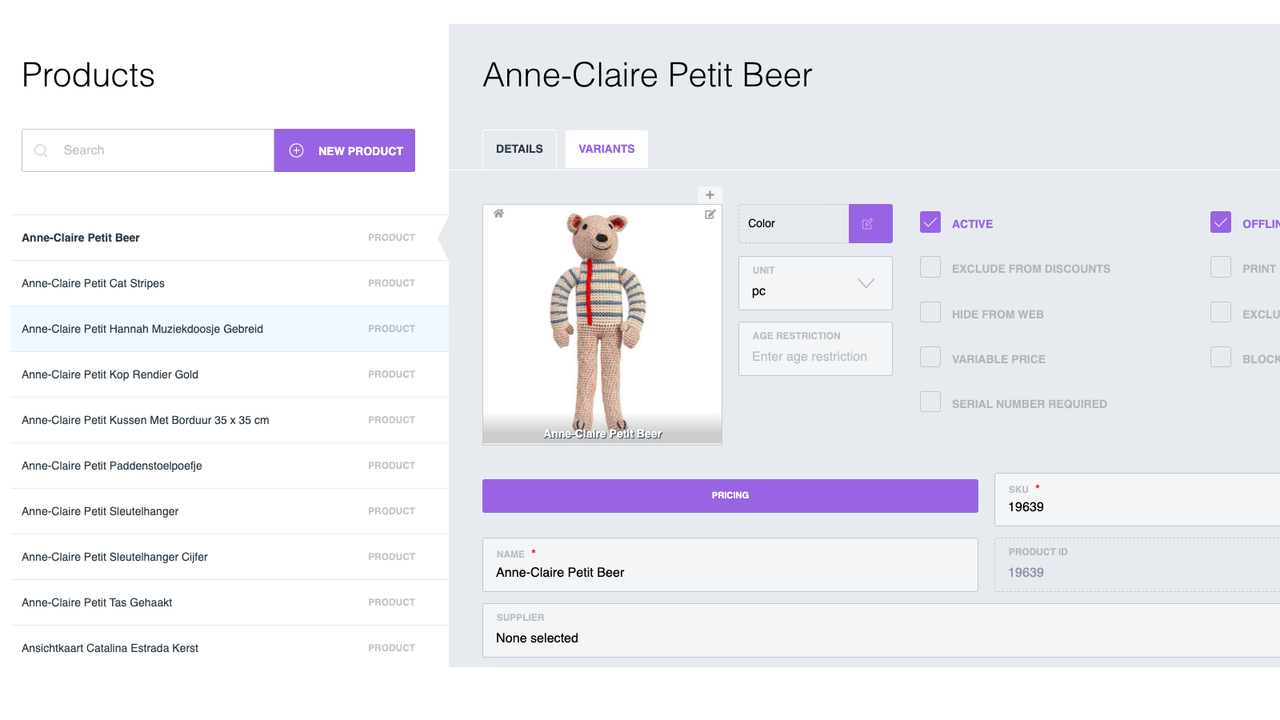1280x720 pixels.
Task: Click the Name input field
Action: point(730,565)
